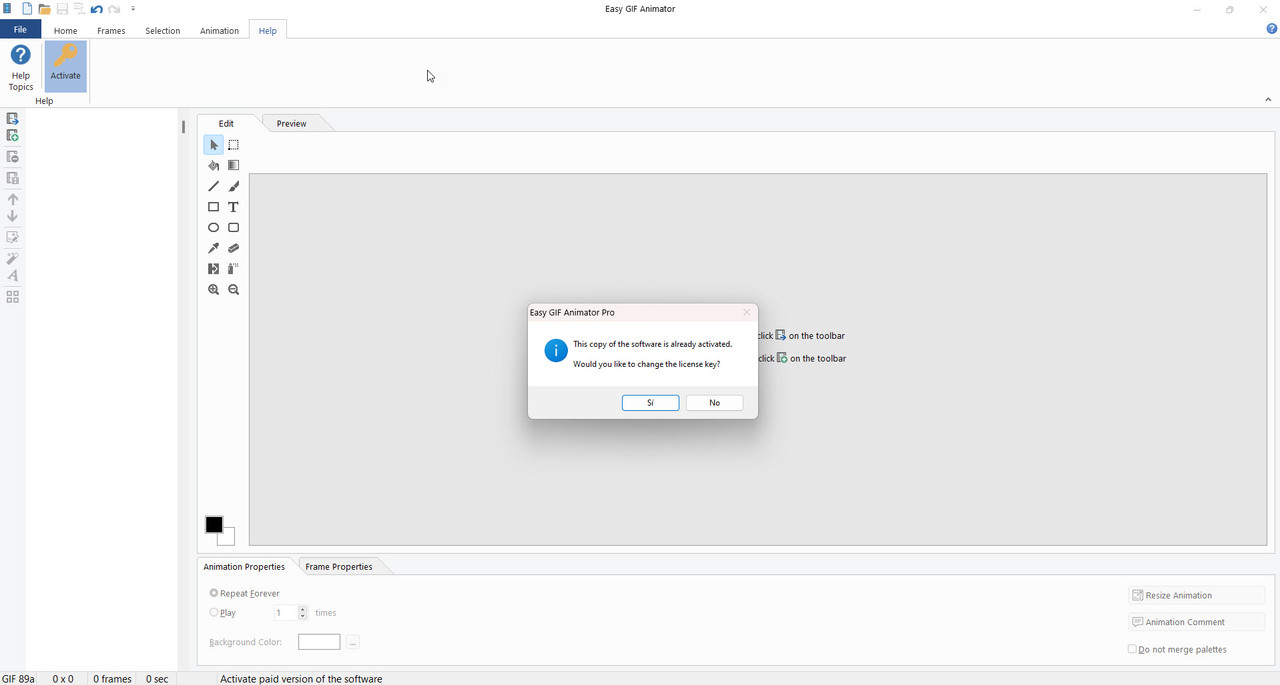Click the move frame up arrow
The height and width of the screenshot is (685, 1280).
[12, 199]
